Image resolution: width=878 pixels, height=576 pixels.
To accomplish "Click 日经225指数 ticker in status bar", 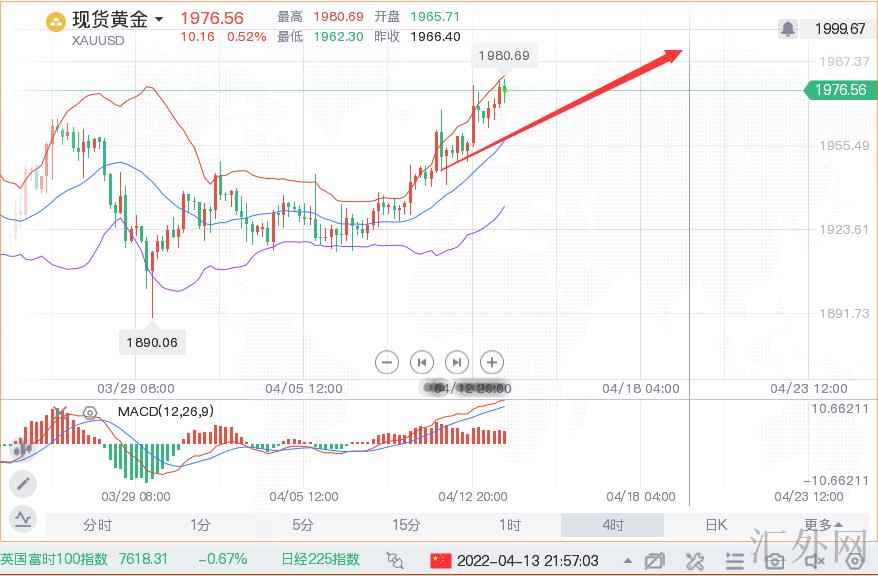I will pos(320,559).
